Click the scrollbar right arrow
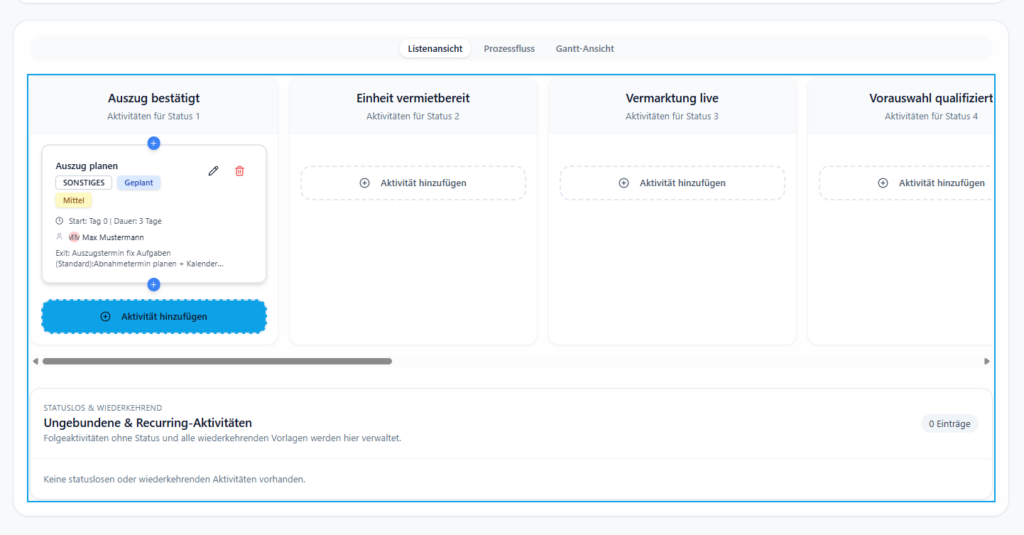This screenshot has height=535, width=1024. pos(987,361)
